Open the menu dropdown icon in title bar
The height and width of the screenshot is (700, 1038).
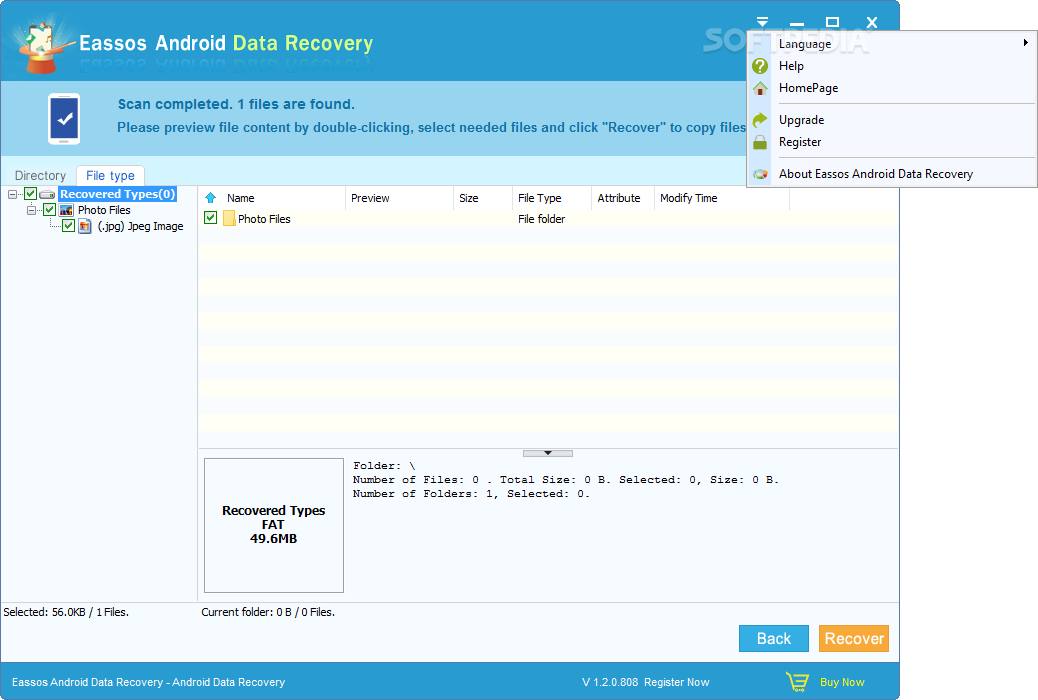tap(762, 22)
